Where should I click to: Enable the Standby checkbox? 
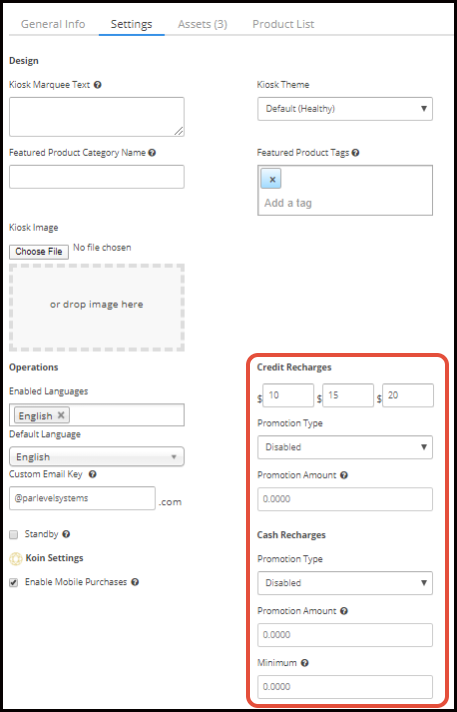14,535
